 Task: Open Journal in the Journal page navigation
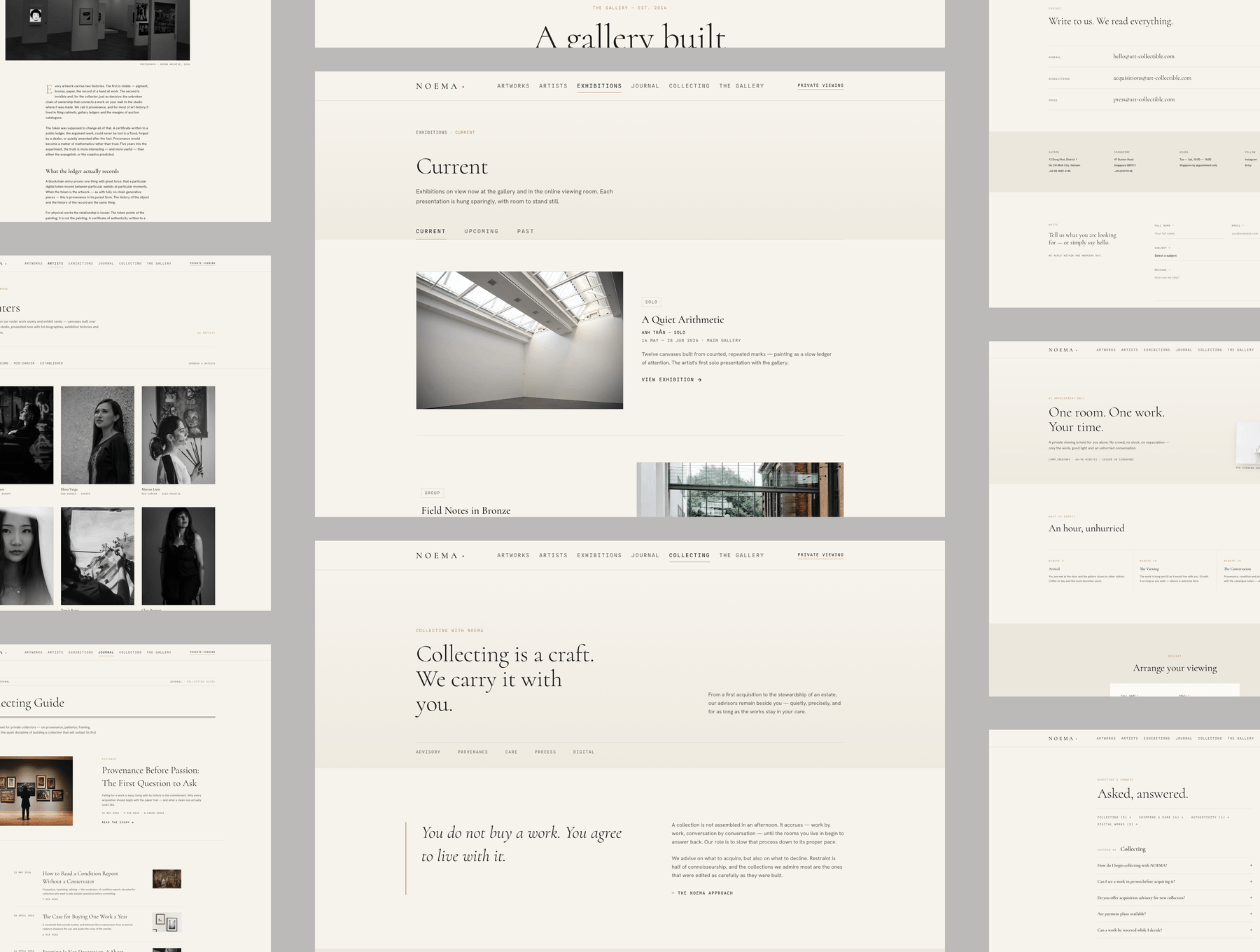tap(106, 652)
